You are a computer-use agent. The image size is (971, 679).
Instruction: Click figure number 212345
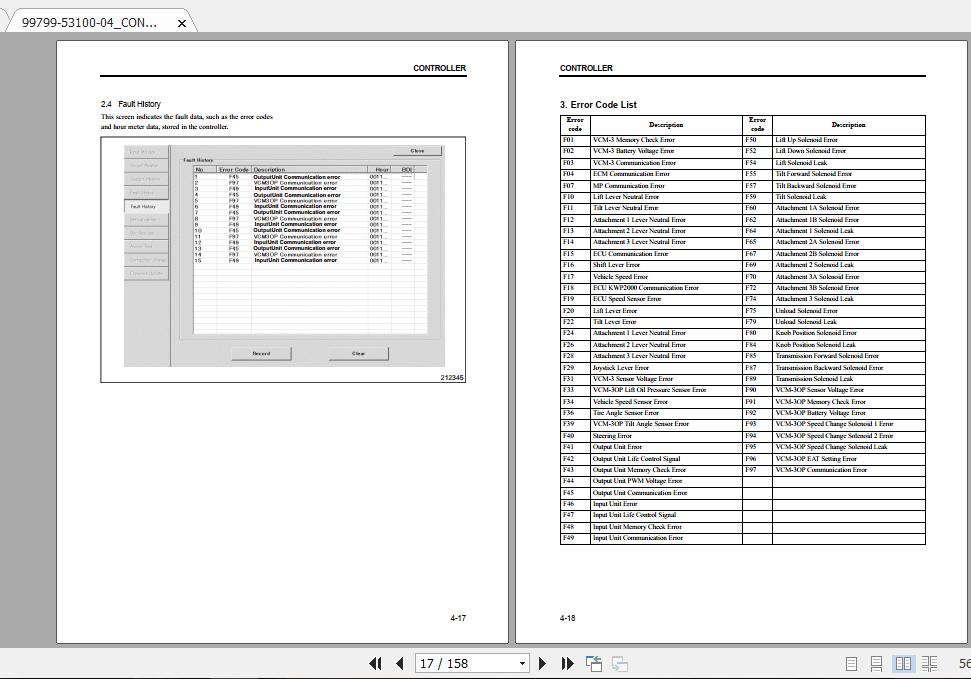451,378
